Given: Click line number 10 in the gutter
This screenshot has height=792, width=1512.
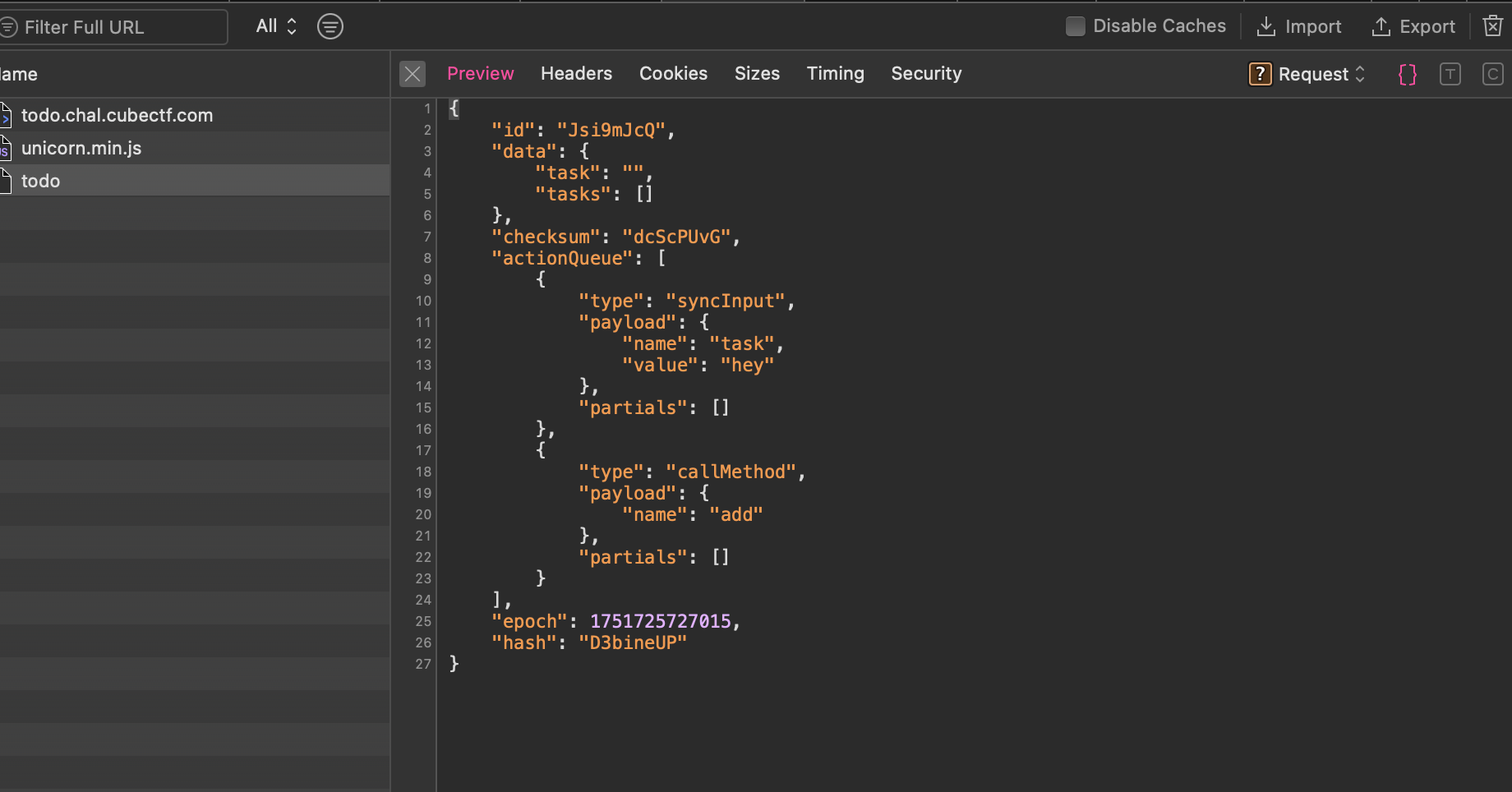Looking at the screenshot, I should click(x=423, y=301).
